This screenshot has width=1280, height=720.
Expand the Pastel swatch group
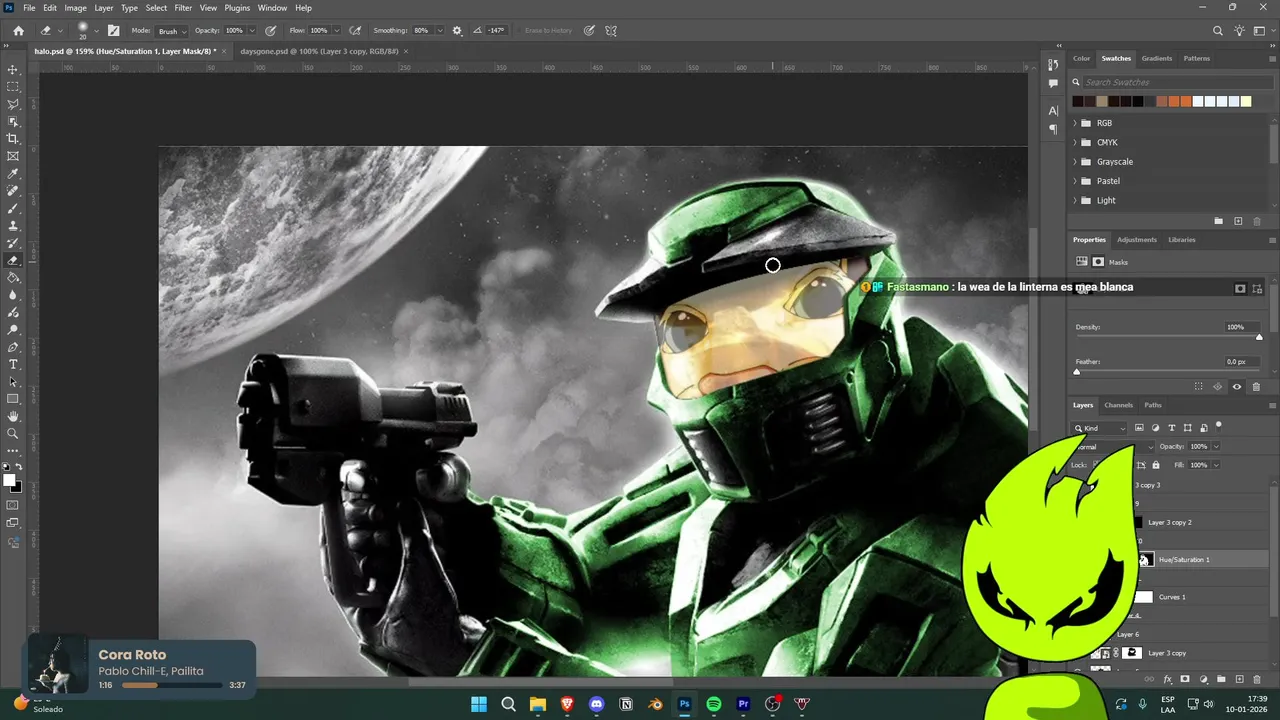(x=1076, y=181)
